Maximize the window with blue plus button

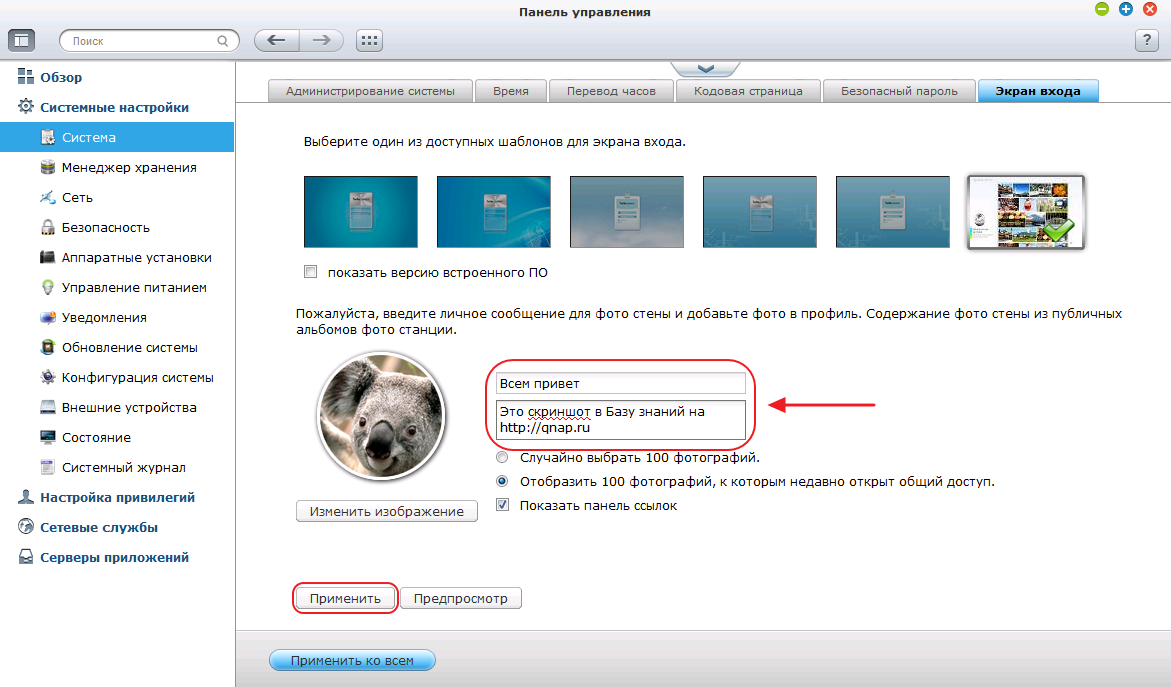click(1125, 9)
